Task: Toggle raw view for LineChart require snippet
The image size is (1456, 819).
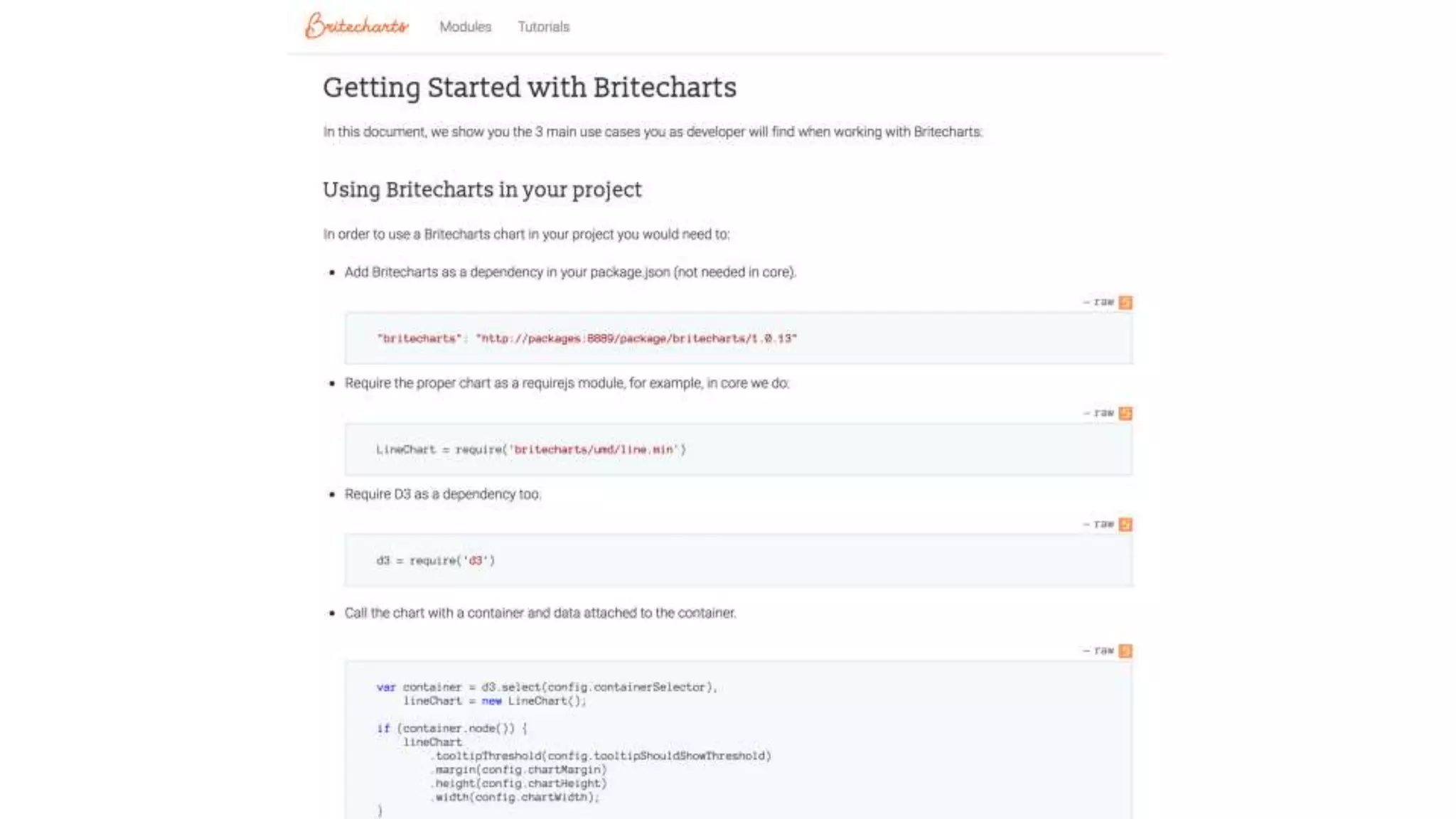Action: [x=1104, y=414]
